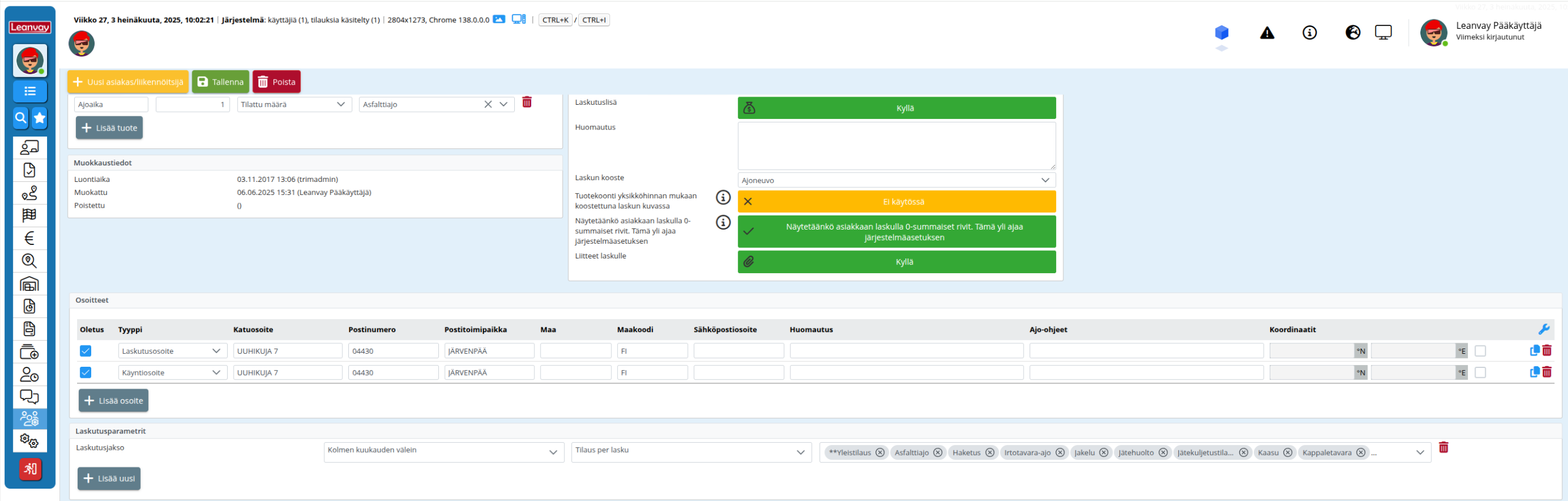The height and width of the screenshot is (501, 1568).
Task: Toggle the yellow Ei käytössä switch
Action: (x=896, y=201)
